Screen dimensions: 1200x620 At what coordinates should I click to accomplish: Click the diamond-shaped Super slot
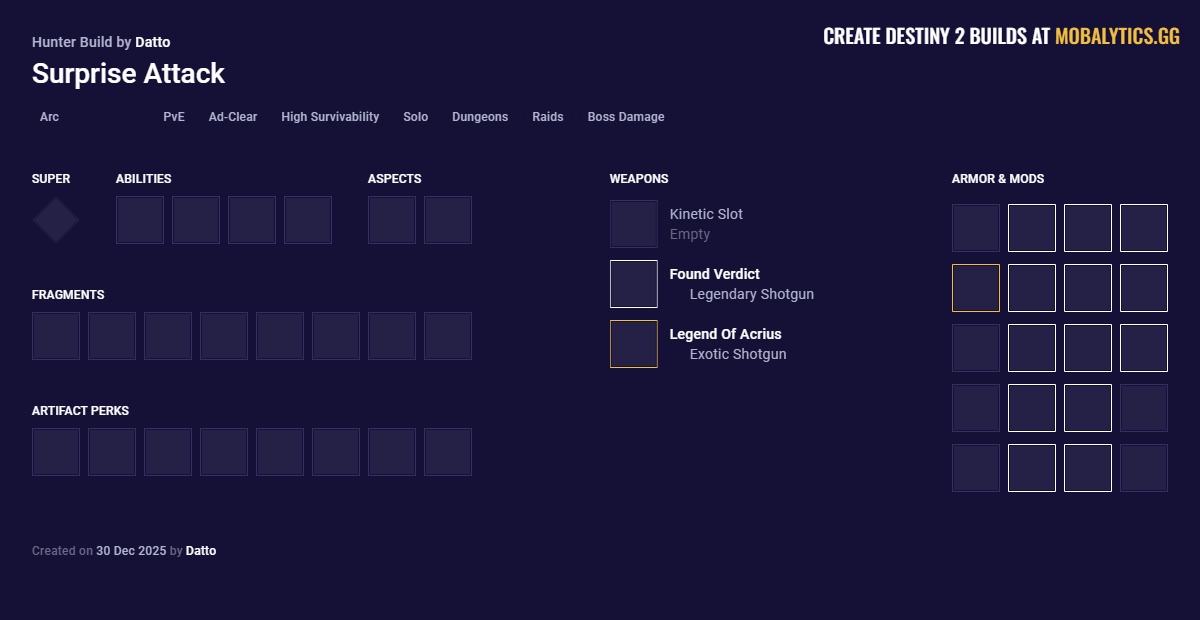[x=56, y=220]
